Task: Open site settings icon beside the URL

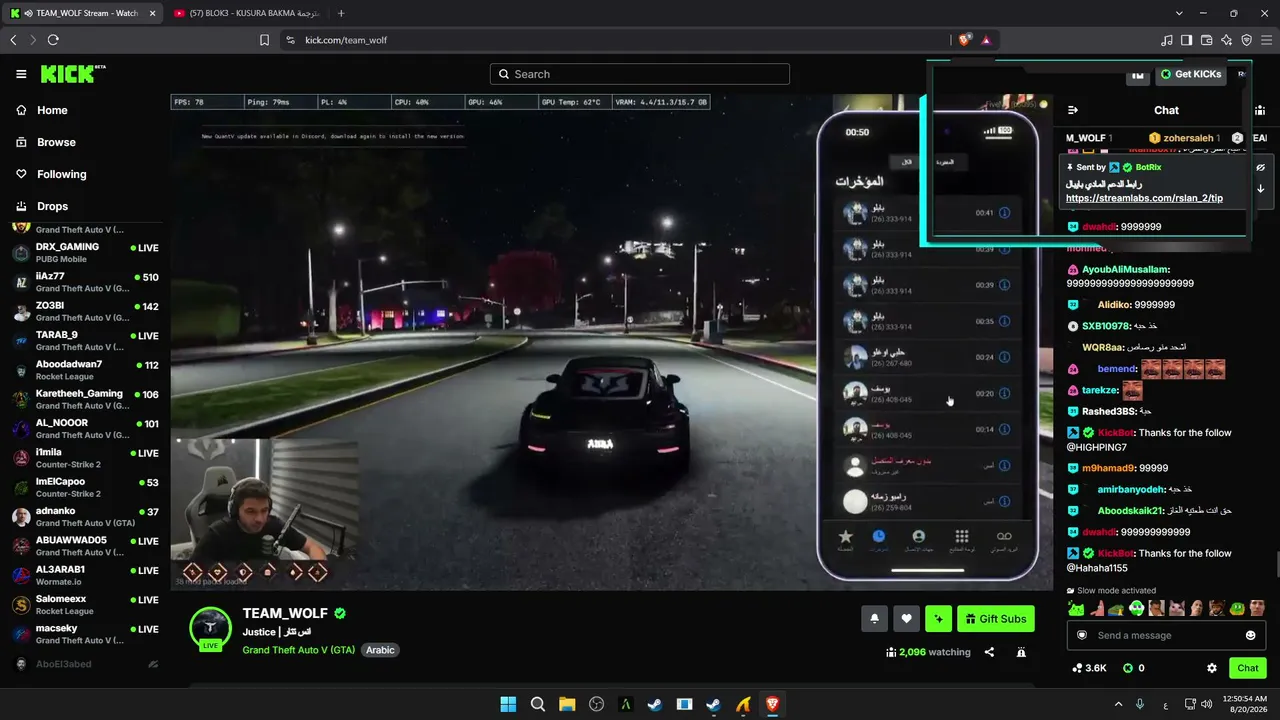Action: click(290, 40)
